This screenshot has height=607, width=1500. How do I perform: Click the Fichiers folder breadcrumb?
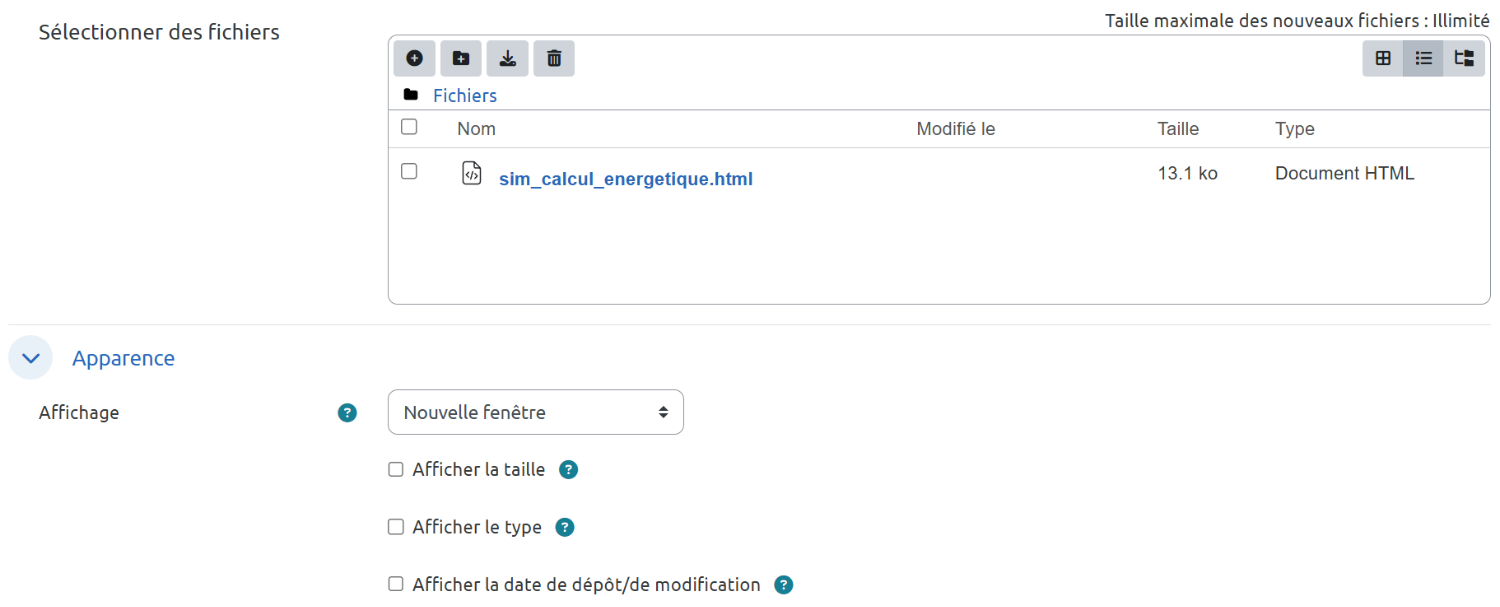tap(464, 96)
